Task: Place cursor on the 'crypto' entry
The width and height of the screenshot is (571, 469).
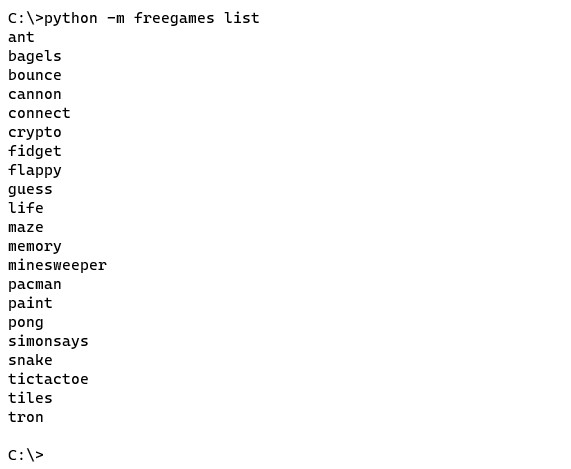Action: (x=35, y=133)
